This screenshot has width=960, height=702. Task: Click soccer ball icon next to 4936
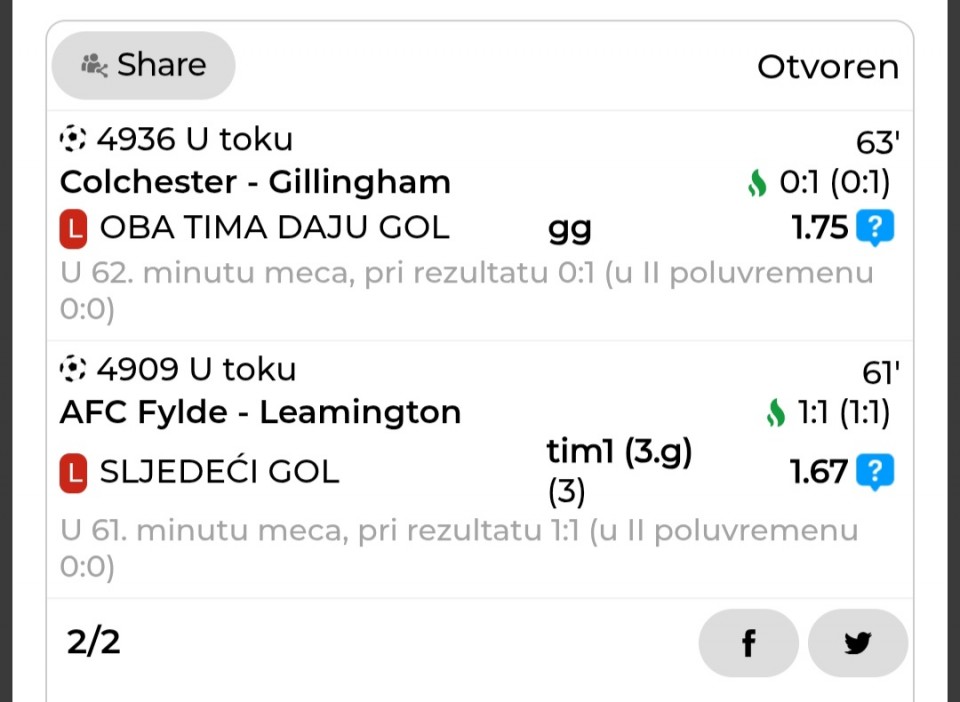point(73,139)
